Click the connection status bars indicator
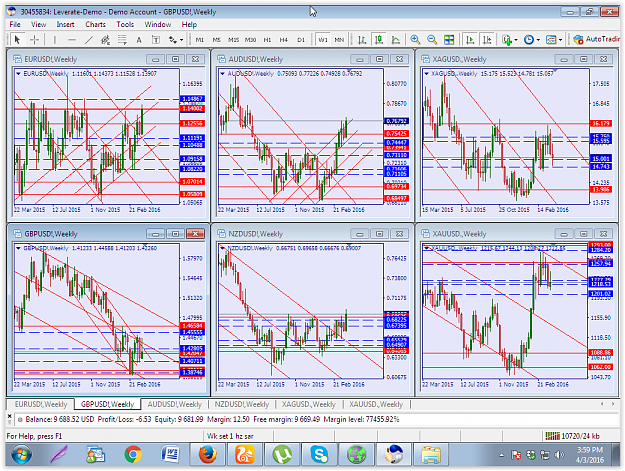This screenshot has height=471, width=625. click(552, 436)
